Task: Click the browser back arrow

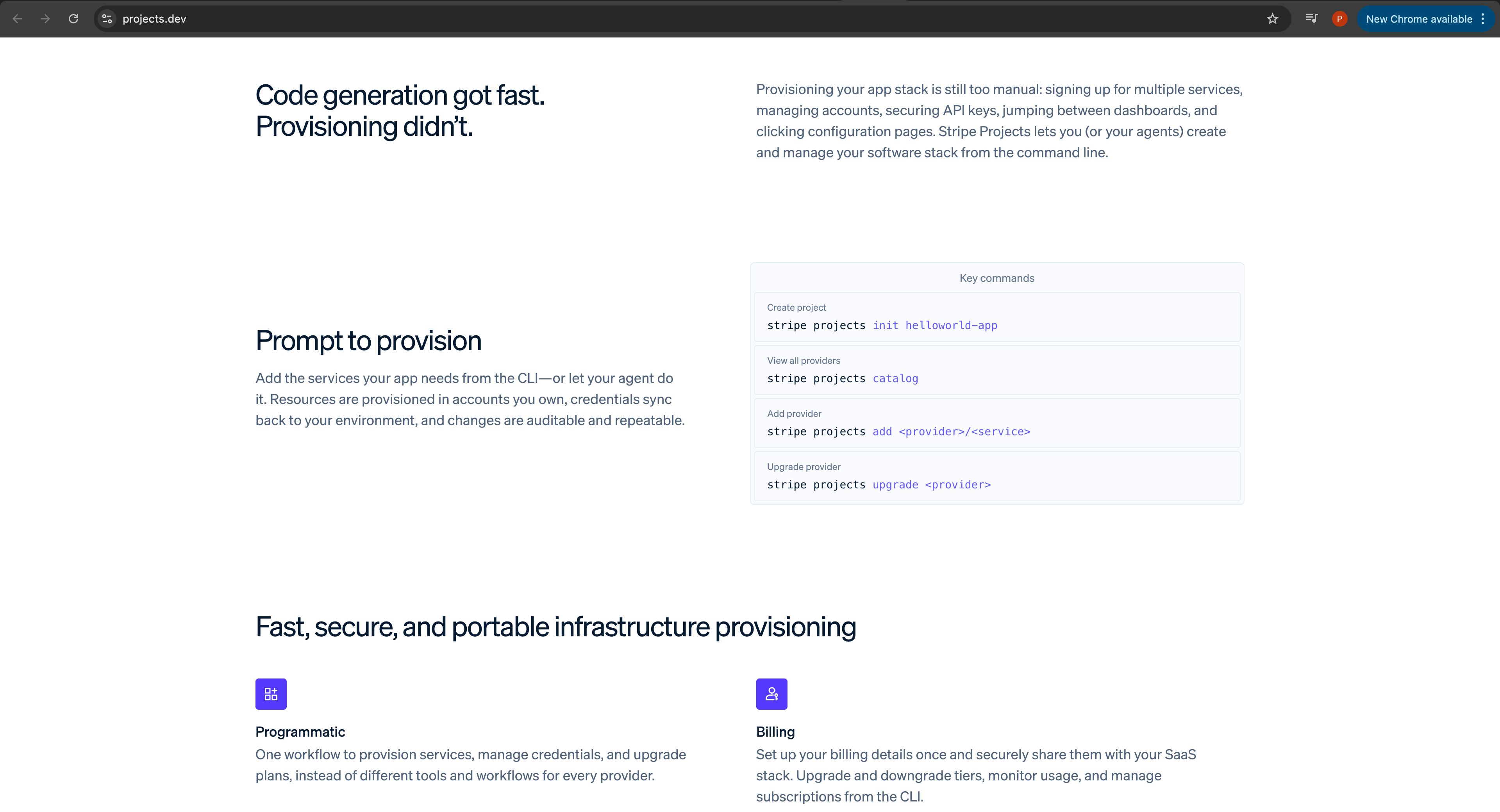Action: 18,19
